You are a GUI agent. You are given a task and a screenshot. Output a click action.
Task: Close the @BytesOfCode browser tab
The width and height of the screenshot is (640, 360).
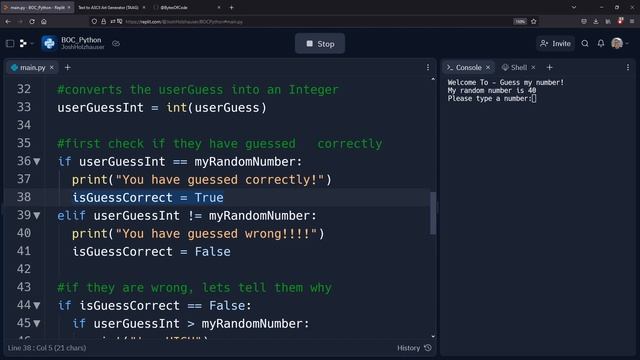click(219, 7)
